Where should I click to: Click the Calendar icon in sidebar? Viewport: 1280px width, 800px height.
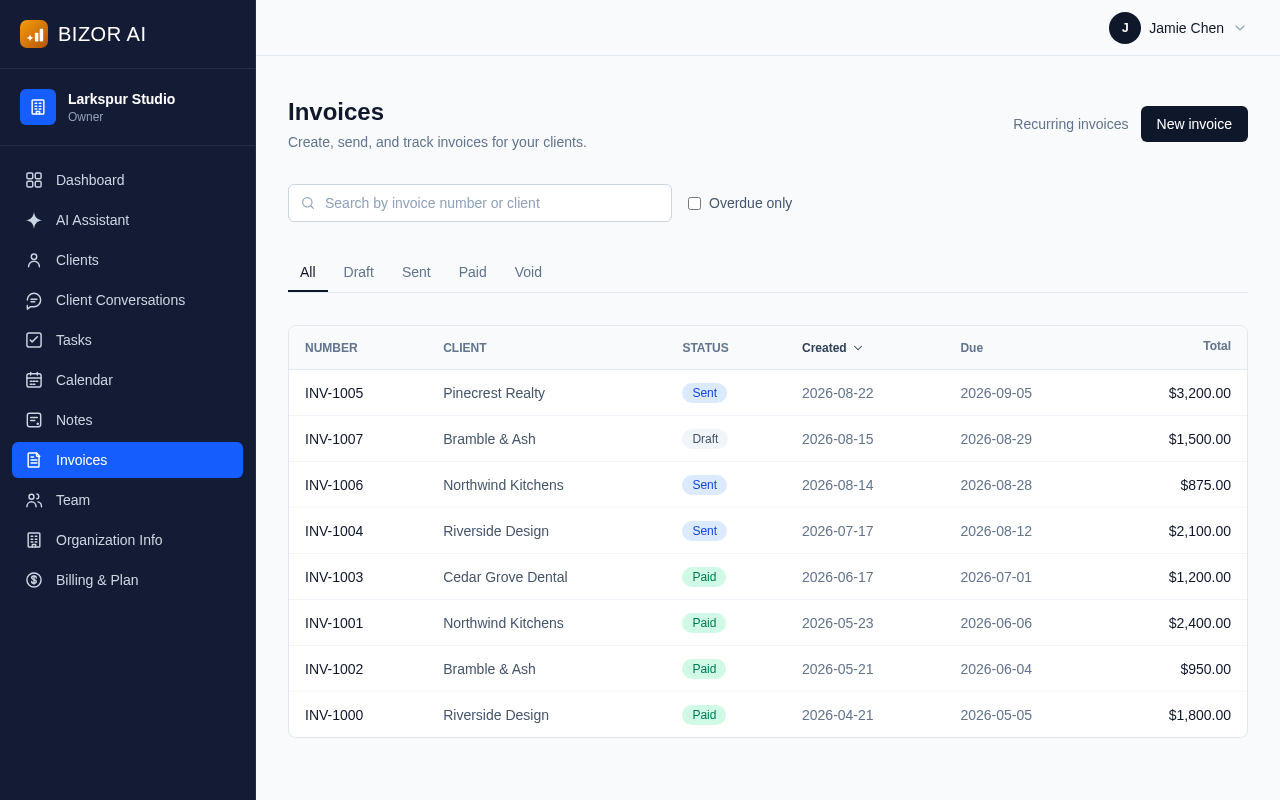pos(34,380)
